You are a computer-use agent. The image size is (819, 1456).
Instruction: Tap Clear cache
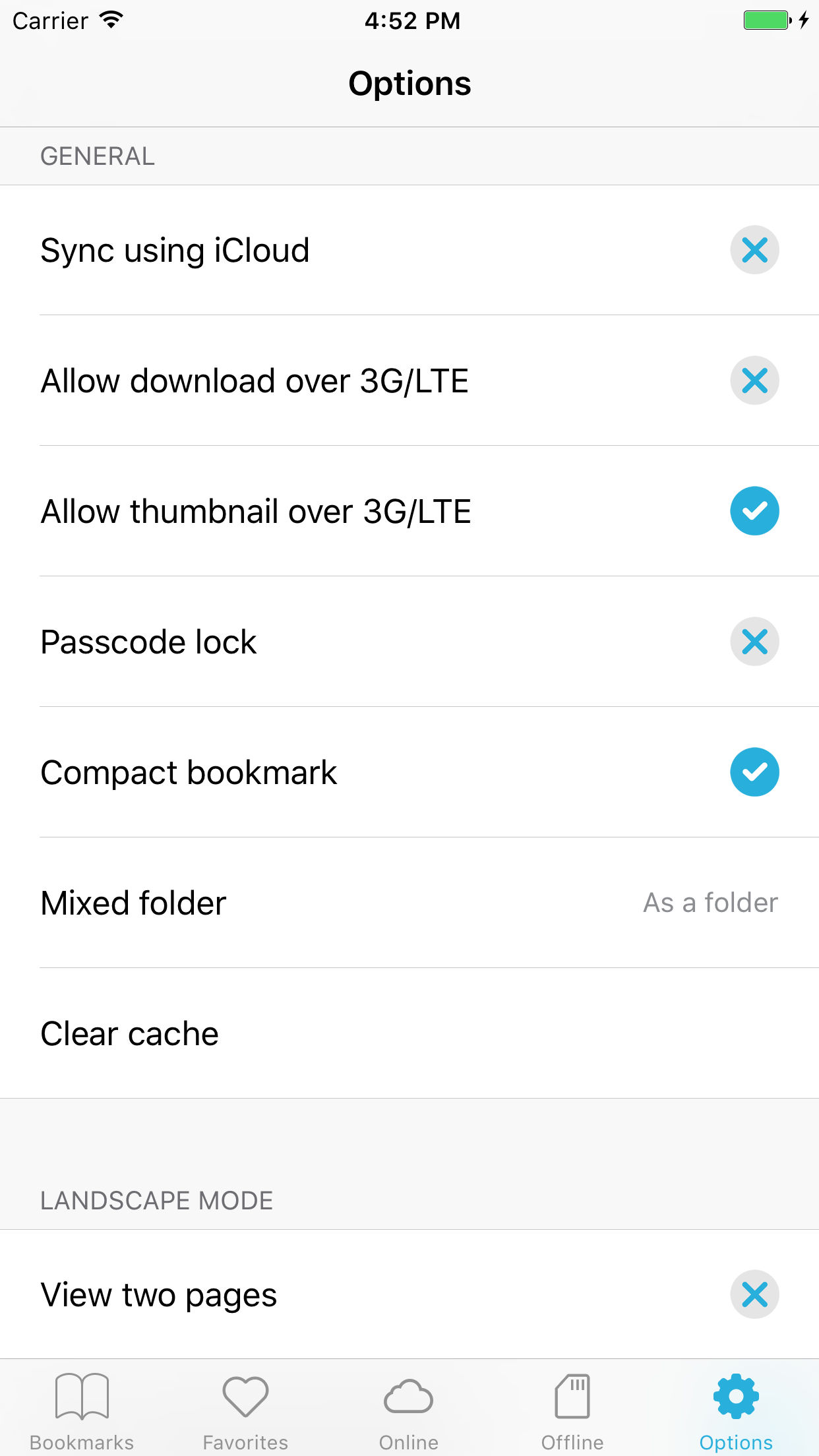409,1033
